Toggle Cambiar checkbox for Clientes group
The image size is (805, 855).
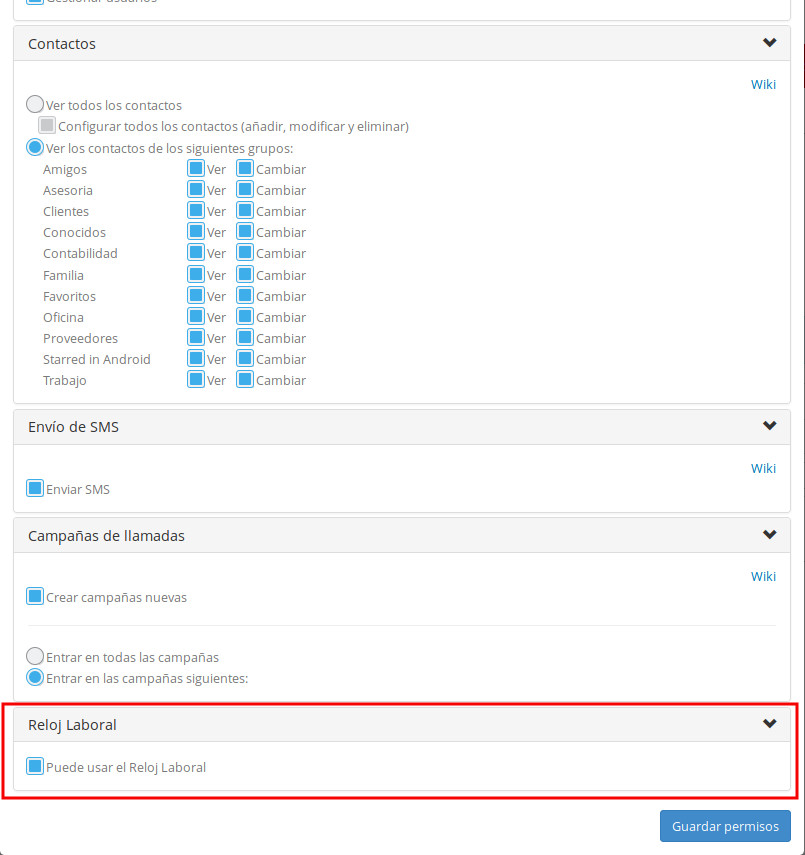[x=245, y=211]
